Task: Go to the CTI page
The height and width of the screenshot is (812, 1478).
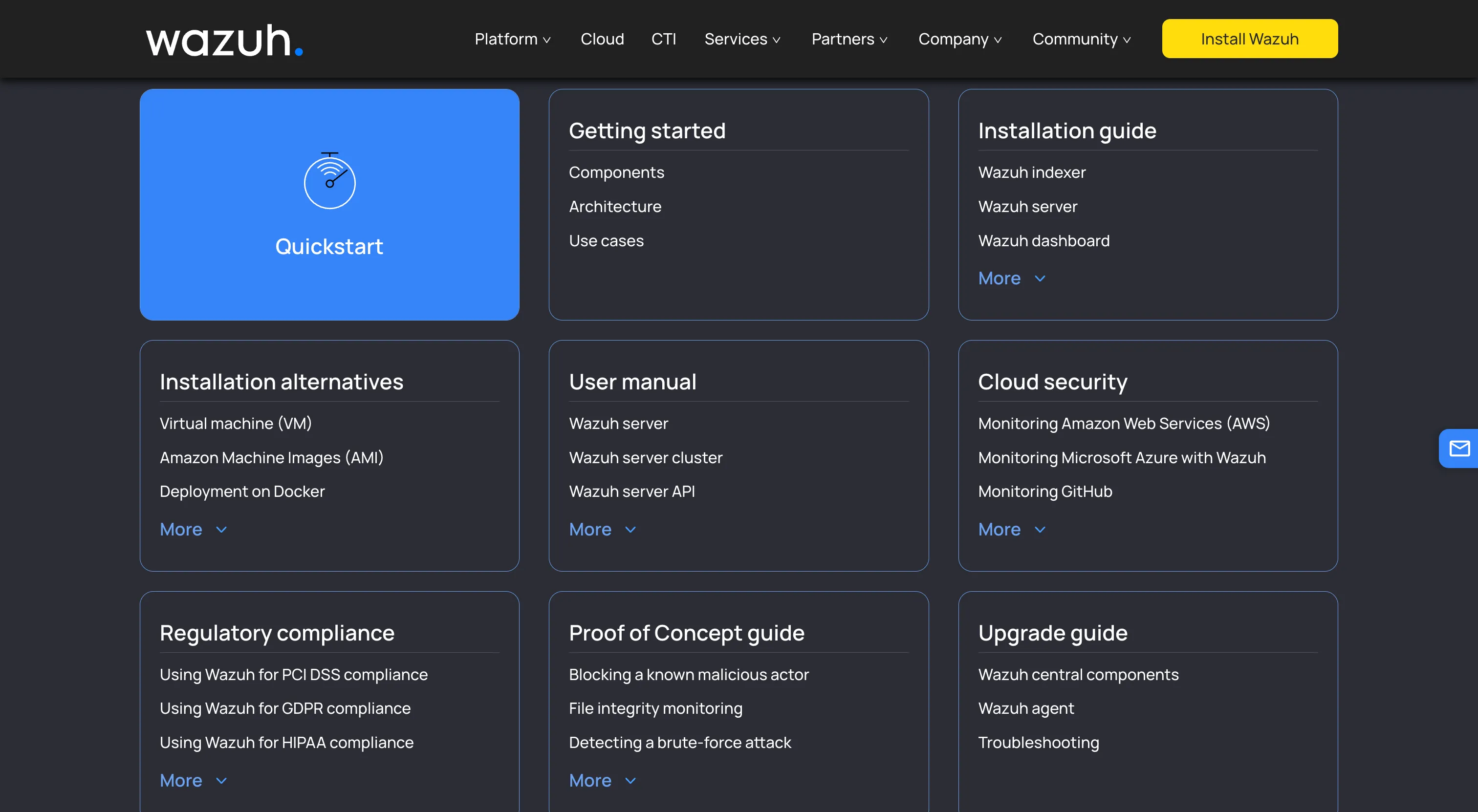Action: click(664, 39)
